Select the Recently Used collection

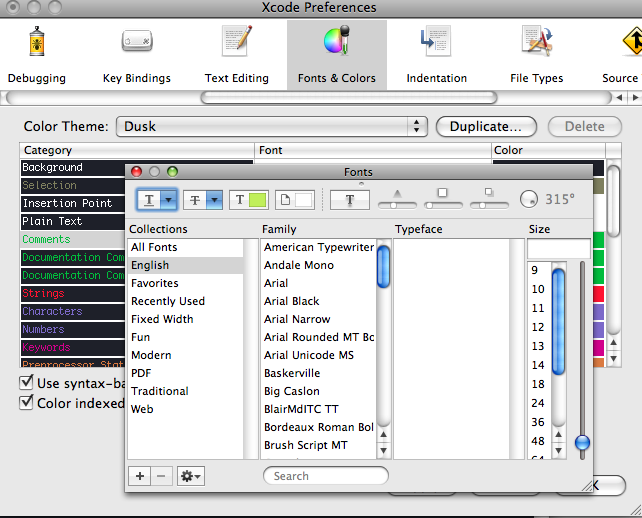185,301
